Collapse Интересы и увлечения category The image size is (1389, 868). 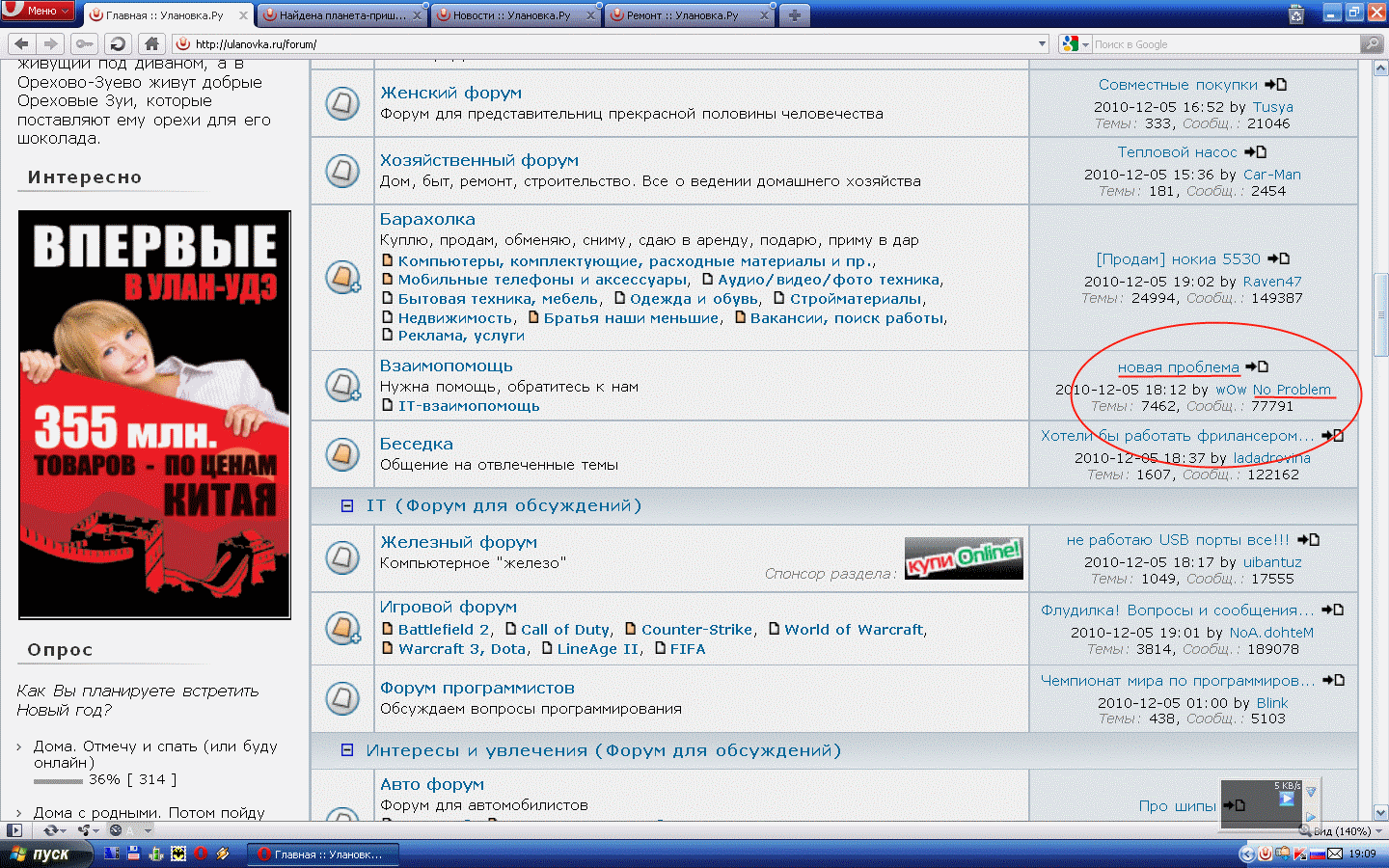[x=347, y=750]
